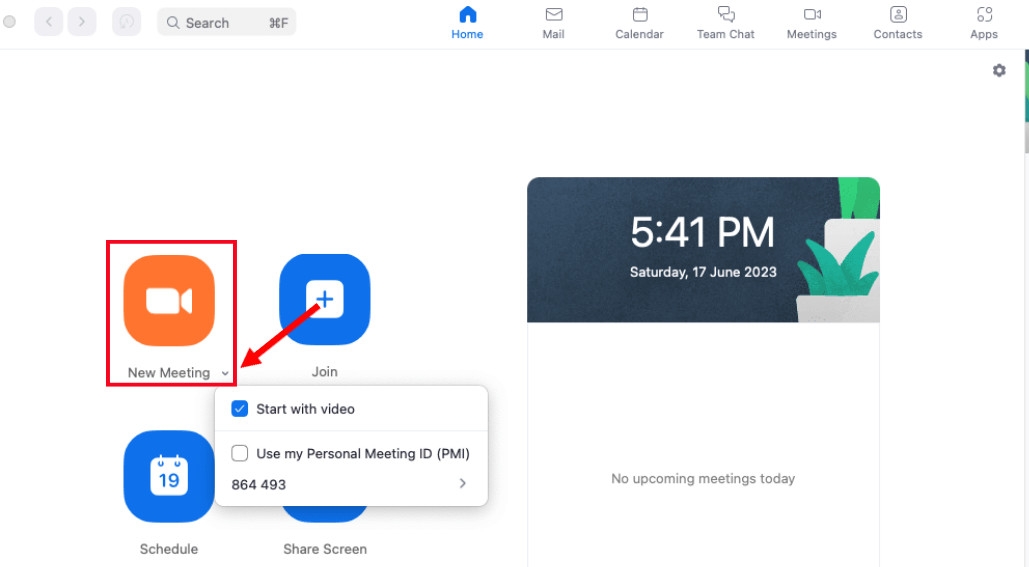Open settings gear icon

[x=999, y=70]
